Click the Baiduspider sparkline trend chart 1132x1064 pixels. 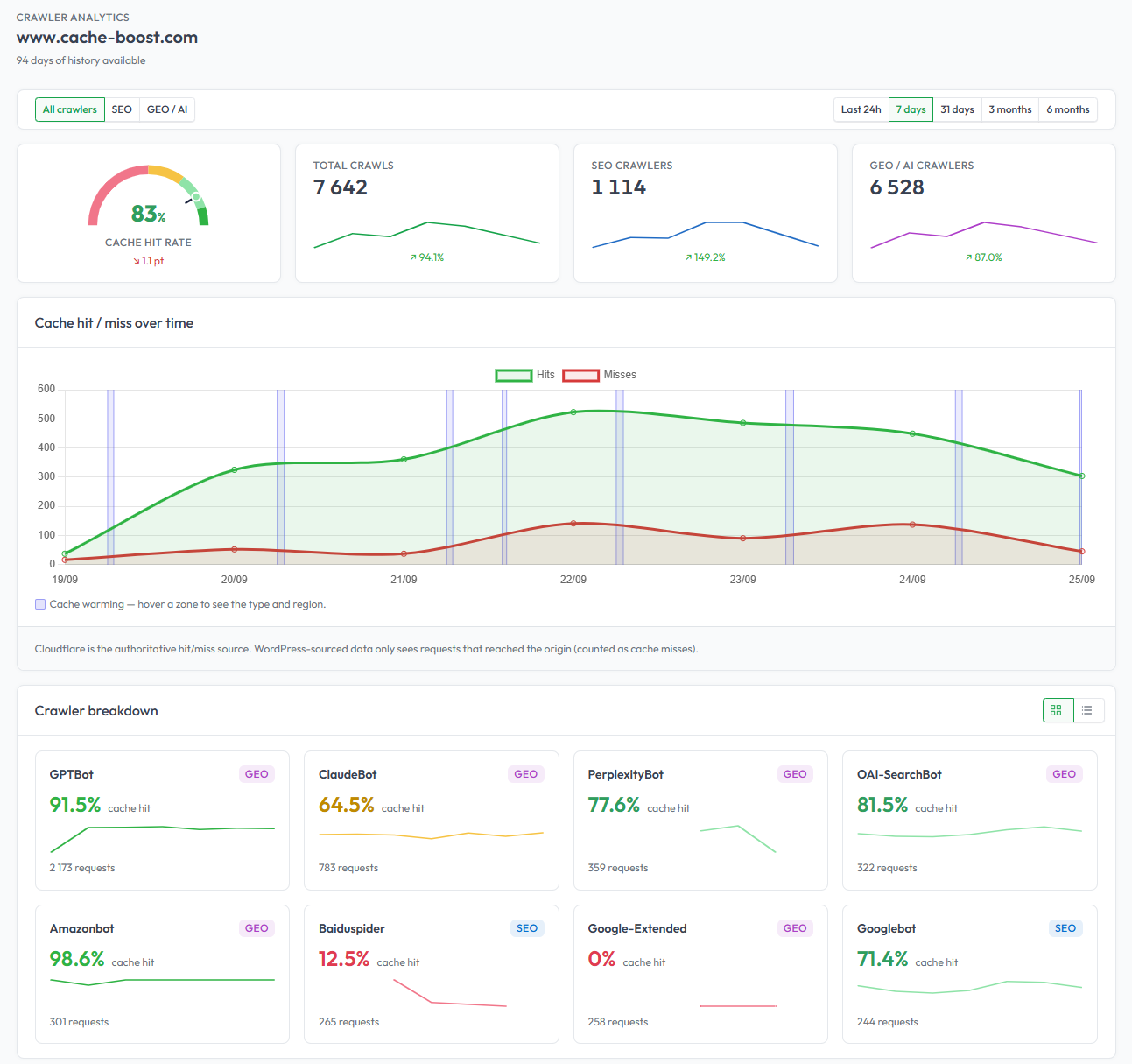[450, 993]
